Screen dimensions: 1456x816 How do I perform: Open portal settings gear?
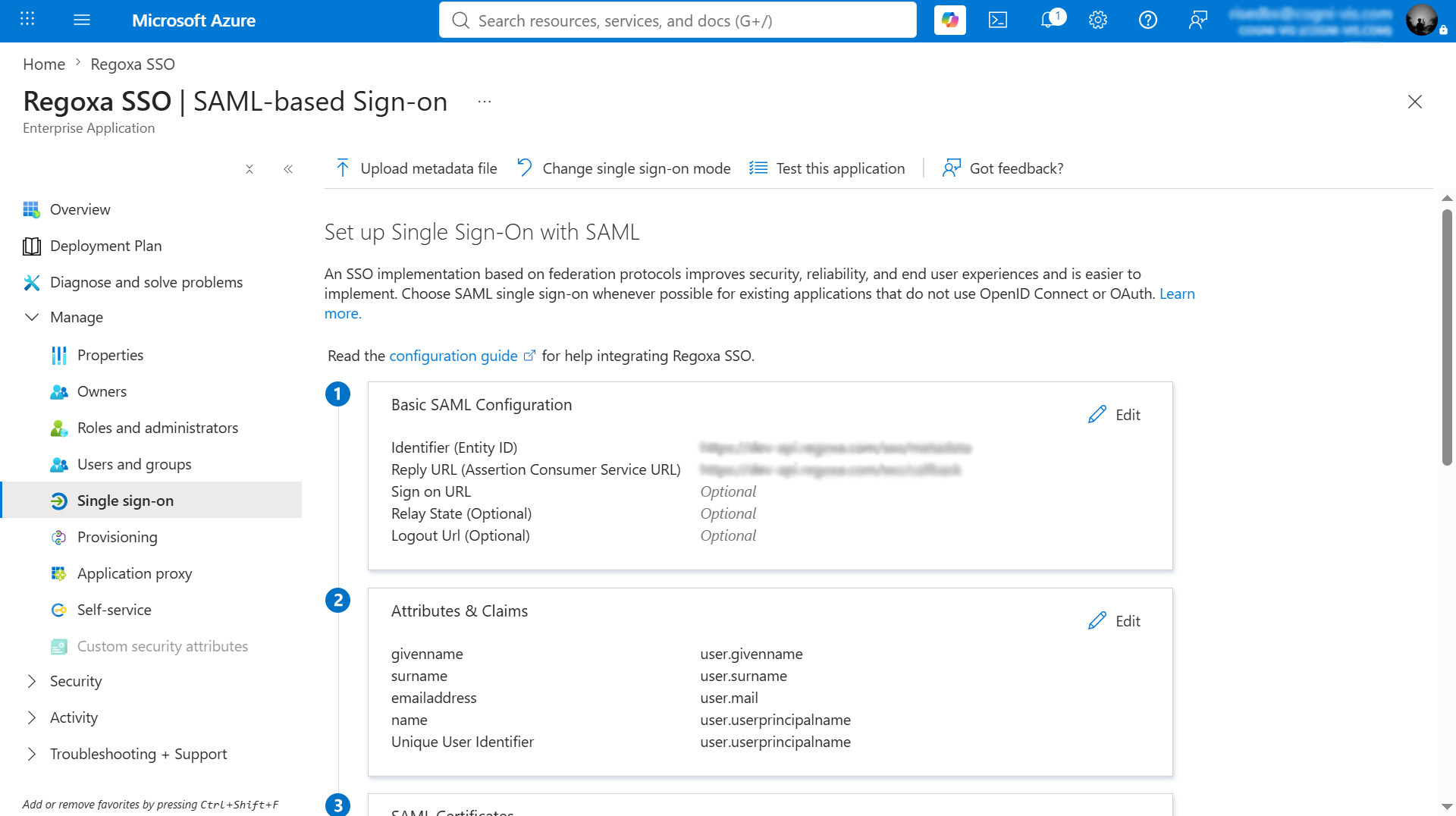(1098, 20)
